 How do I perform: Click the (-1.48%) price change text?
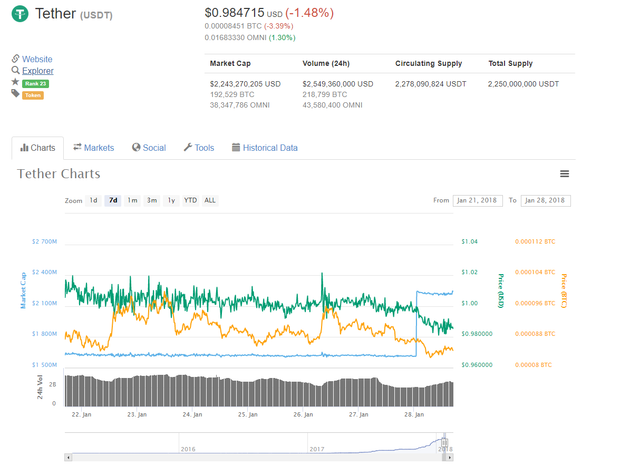coord(309,13)
